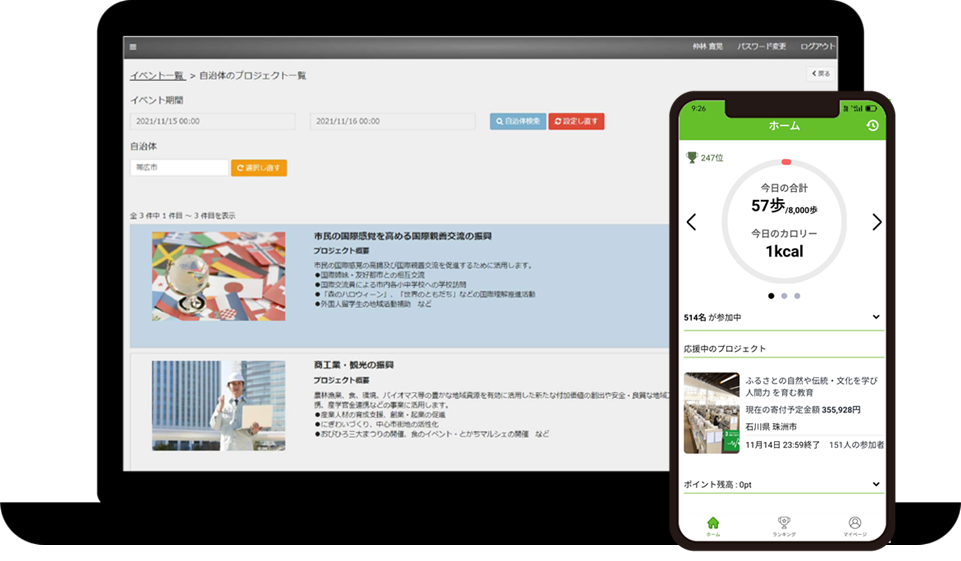961x561 pixels.
Task: Click the event start date field 2021/11/15
Action: pyautogui.click(x=212, y=121)
